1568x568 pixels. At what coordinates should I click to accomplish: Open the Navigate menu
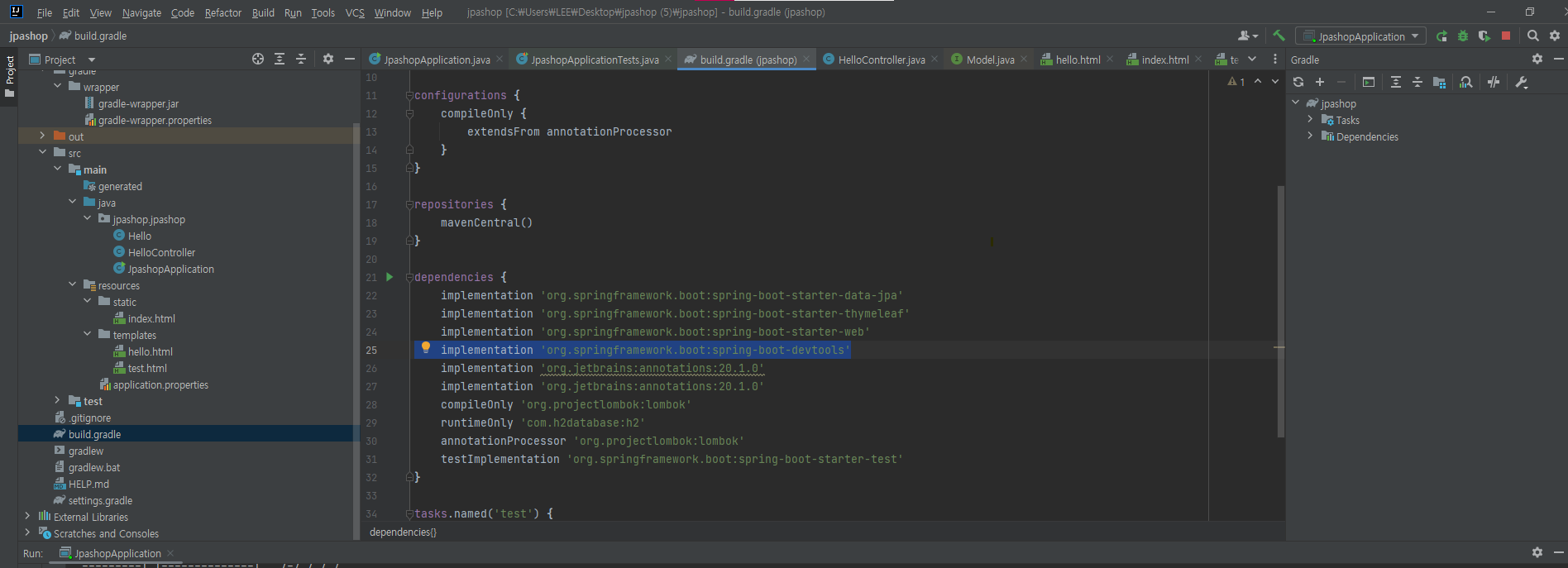point(141,12)
